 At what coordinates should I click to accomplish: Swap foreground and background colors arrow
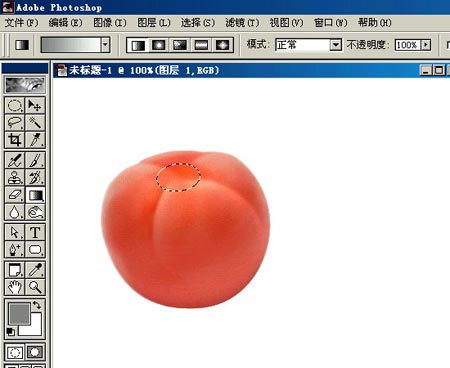click(37, 305)
